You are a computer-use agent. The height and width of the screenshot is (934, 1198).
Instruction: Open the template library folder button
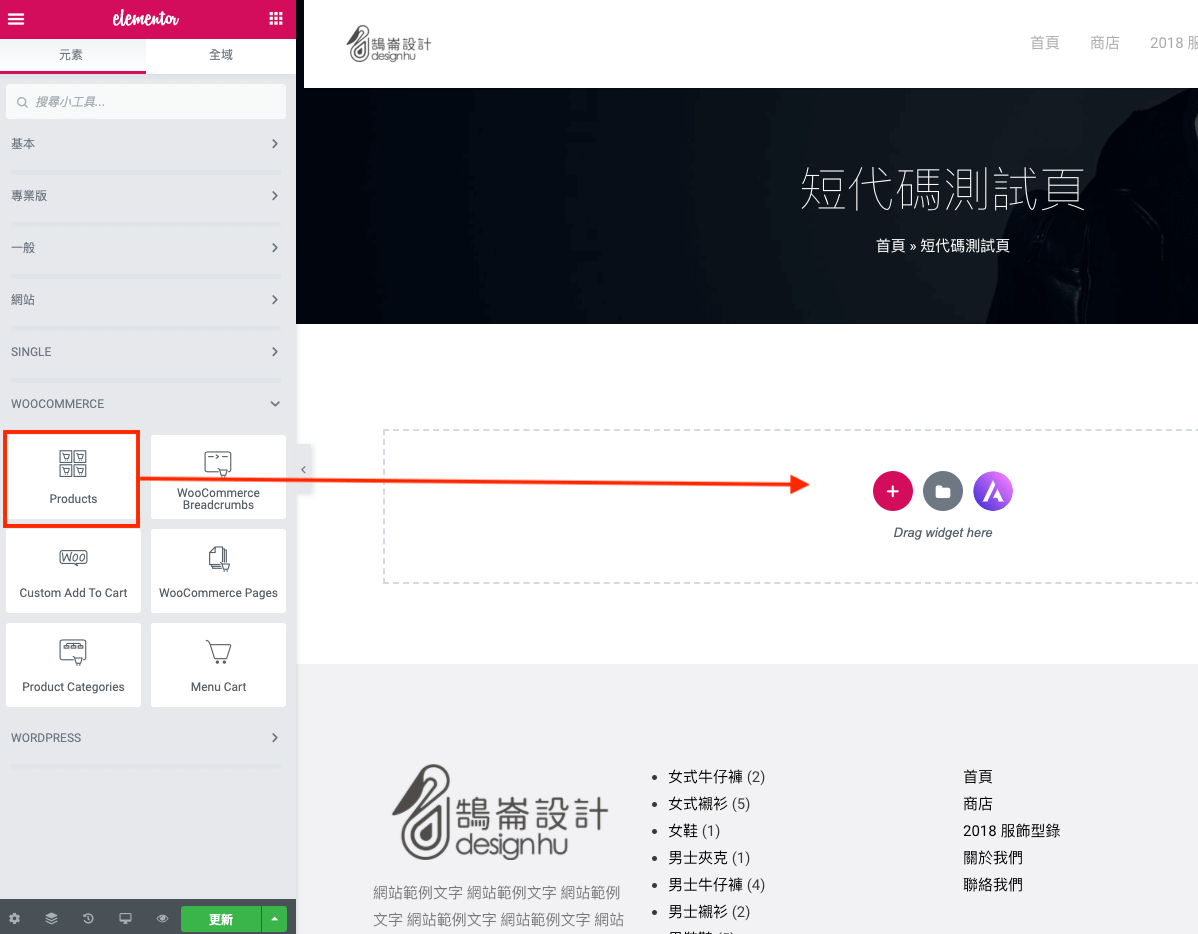[942, 491]
